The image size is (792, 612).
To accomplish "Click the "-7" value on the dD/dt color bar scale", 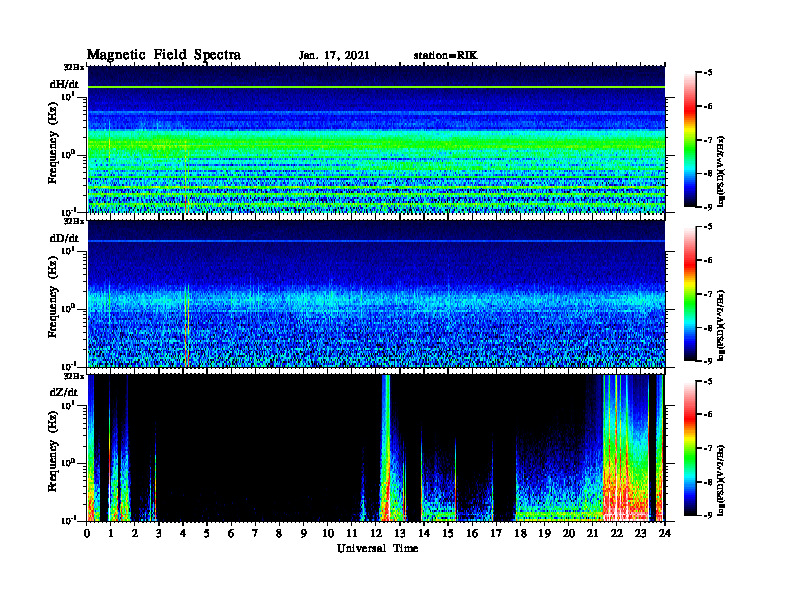I will [x=707, y=294].
